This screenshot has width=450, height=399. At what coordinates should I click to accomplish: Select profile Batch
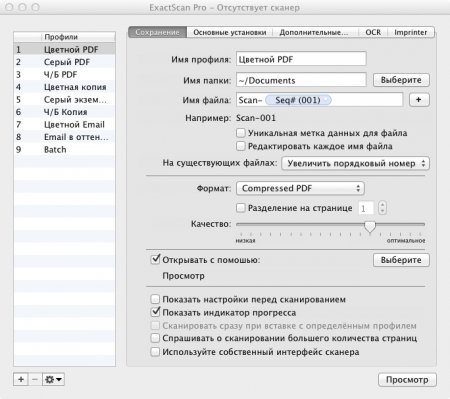[65, 149]
